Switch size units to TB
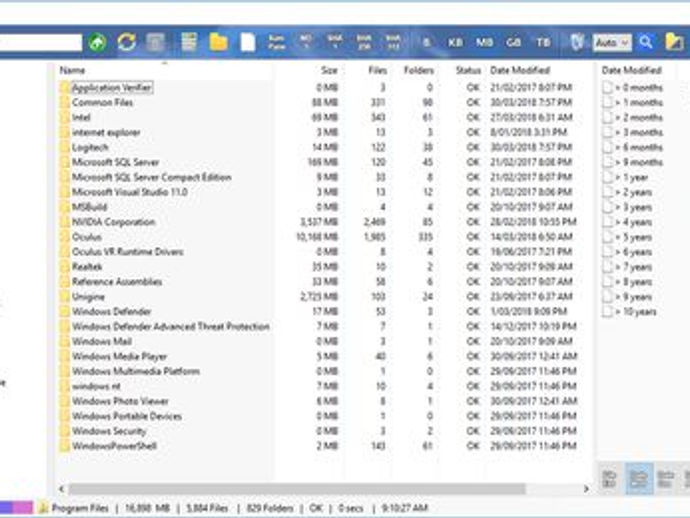690x518 pixels. pyautogui.click(x=543, y=43)
